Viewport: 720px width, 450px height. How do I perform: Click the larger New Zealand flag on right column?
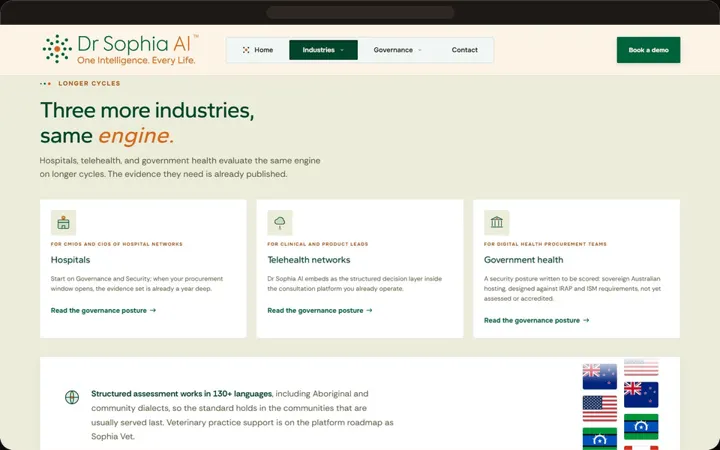pos(641,394)
